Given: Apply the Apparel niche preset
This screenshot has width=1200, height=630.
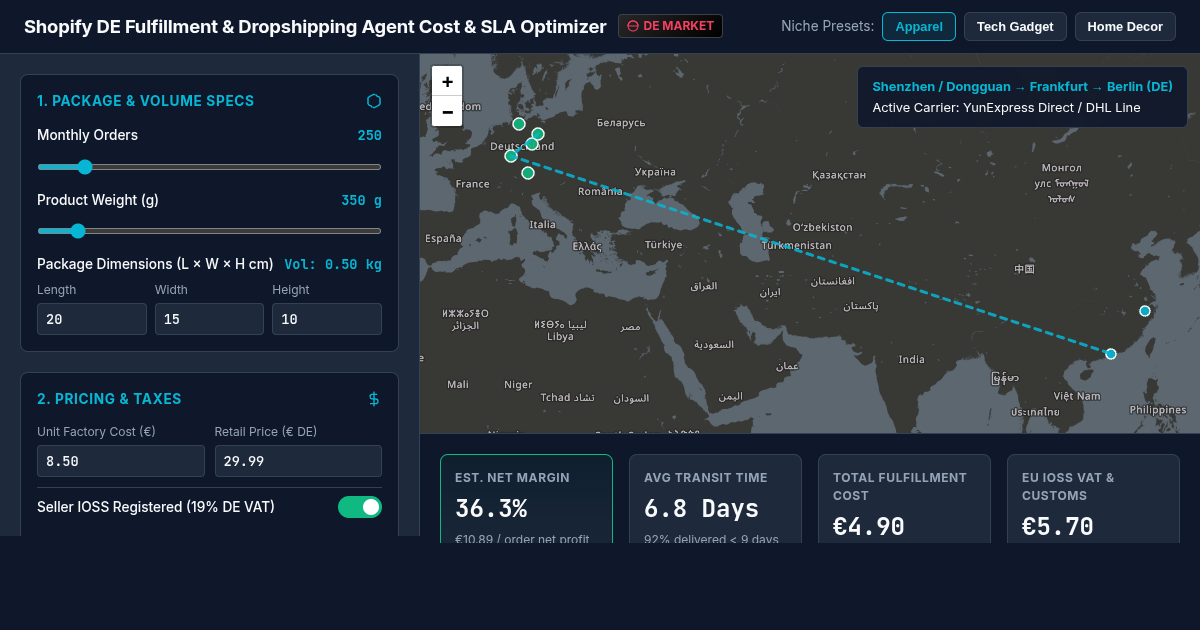Looking at the screenshot, I should 919,26.
